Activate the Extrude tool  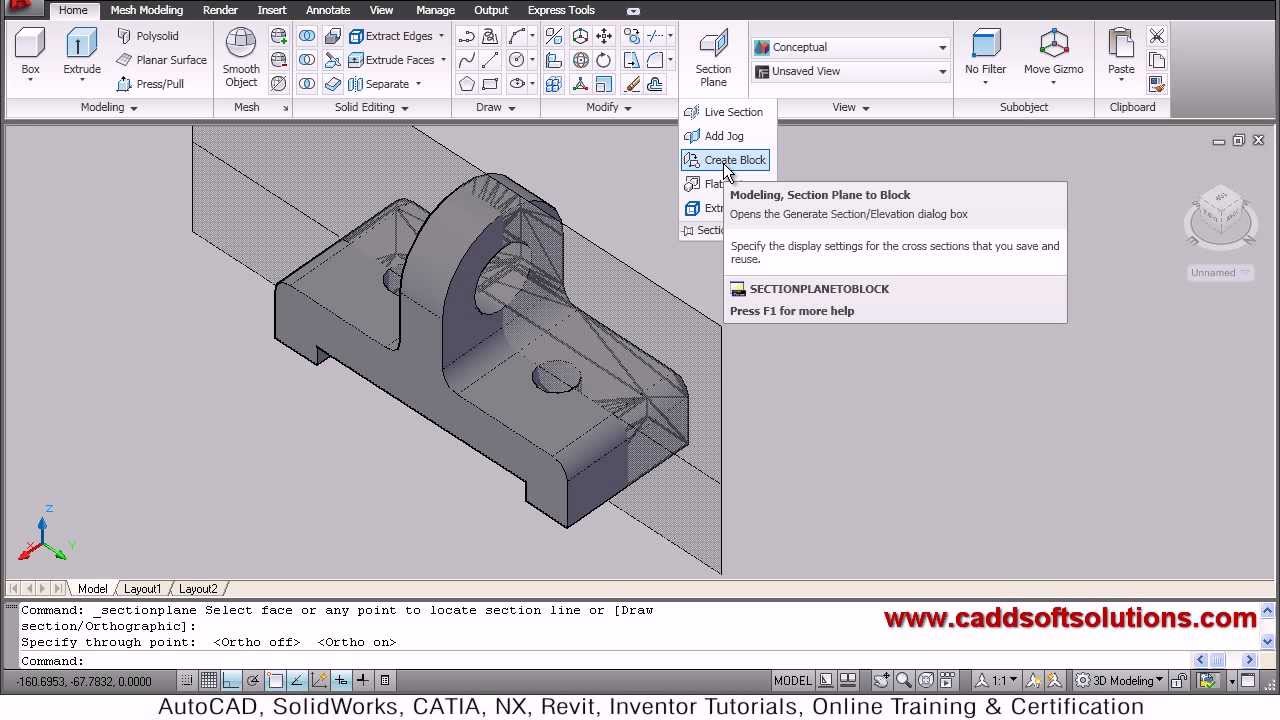(x=82, y=53)
